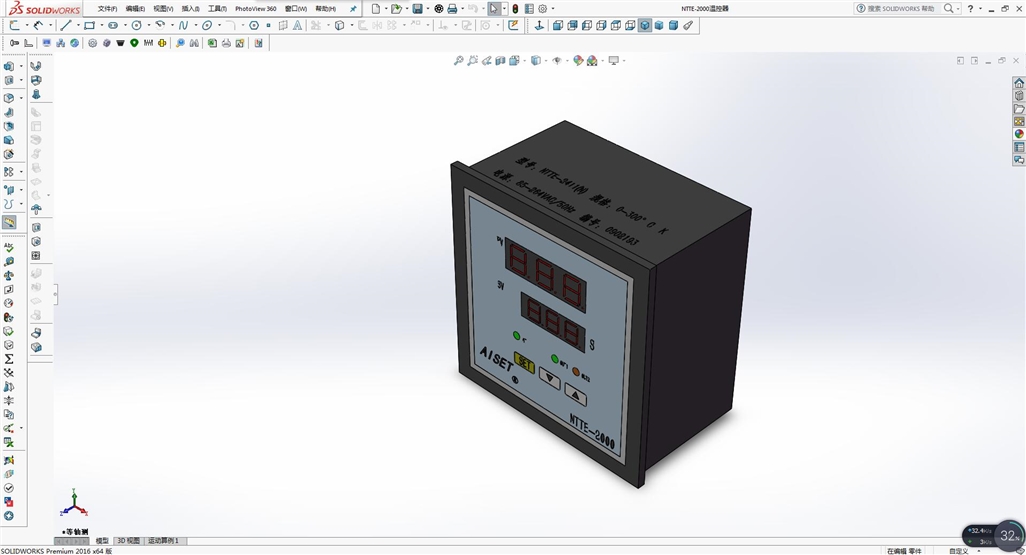Screen dimensions: 1026x555
Task: Open the File Explorer folder icon in task pane
Action: coord(1019,109)
